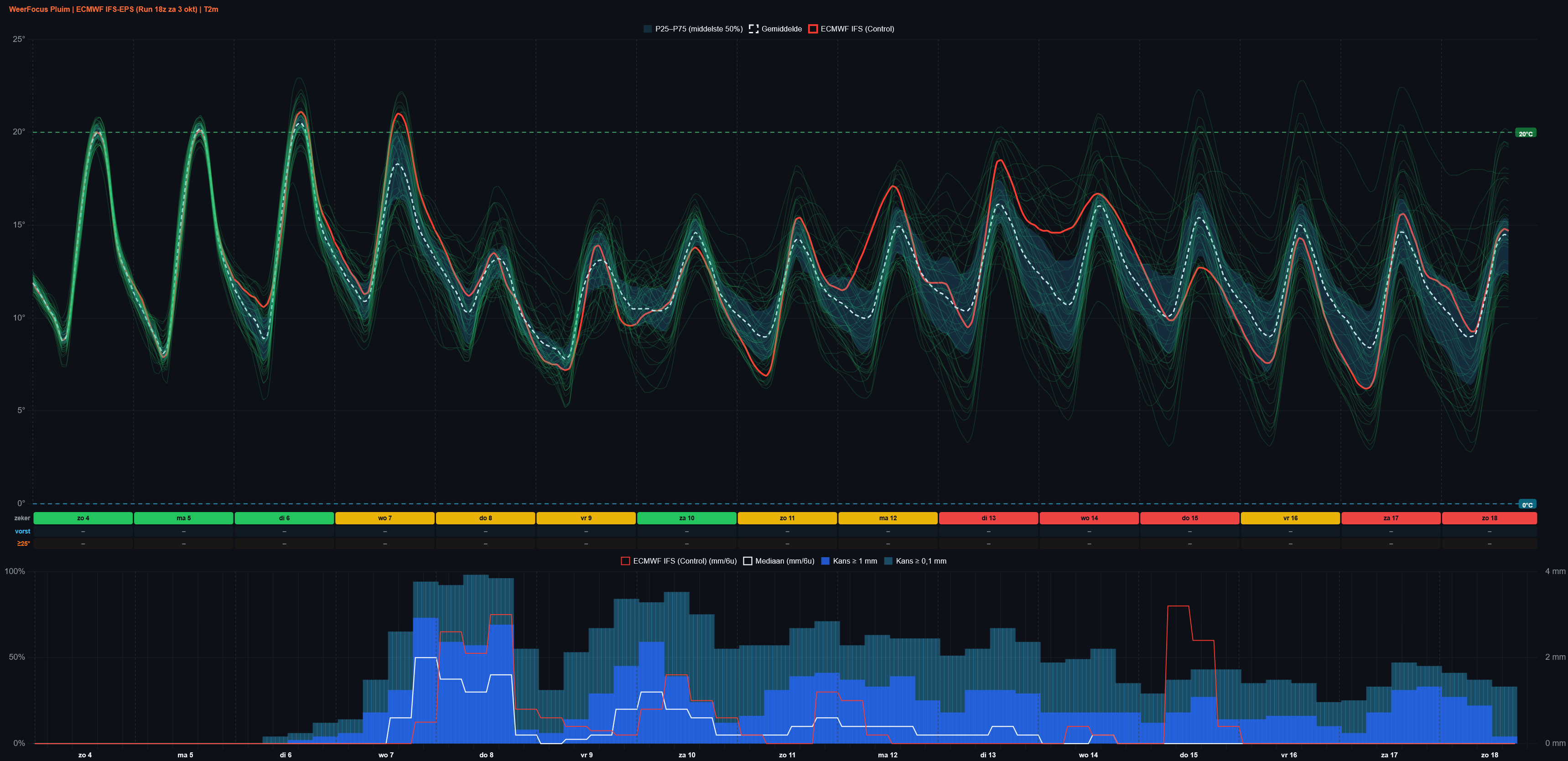
Task: Select the red 'do 15' certainty bar
Action: click(x=1190, y=518)
